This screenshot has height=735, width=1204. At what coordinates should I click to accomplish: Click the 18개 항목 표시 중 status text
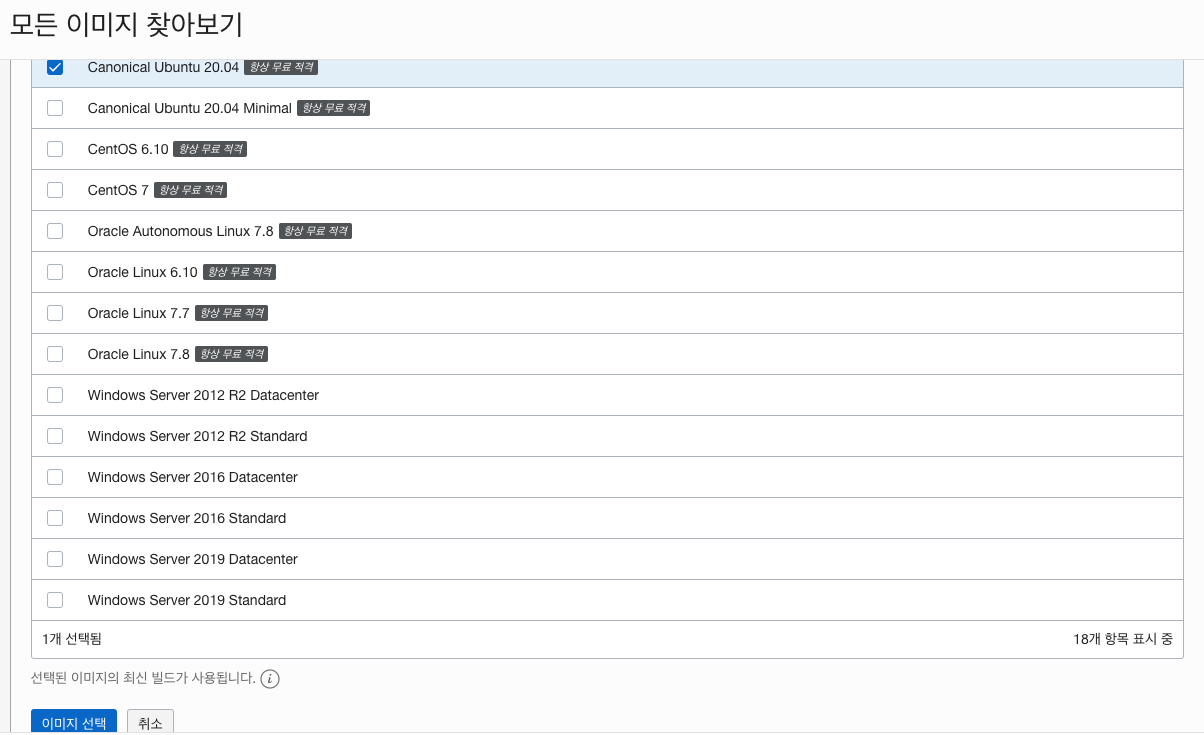tap(1123, 638)
